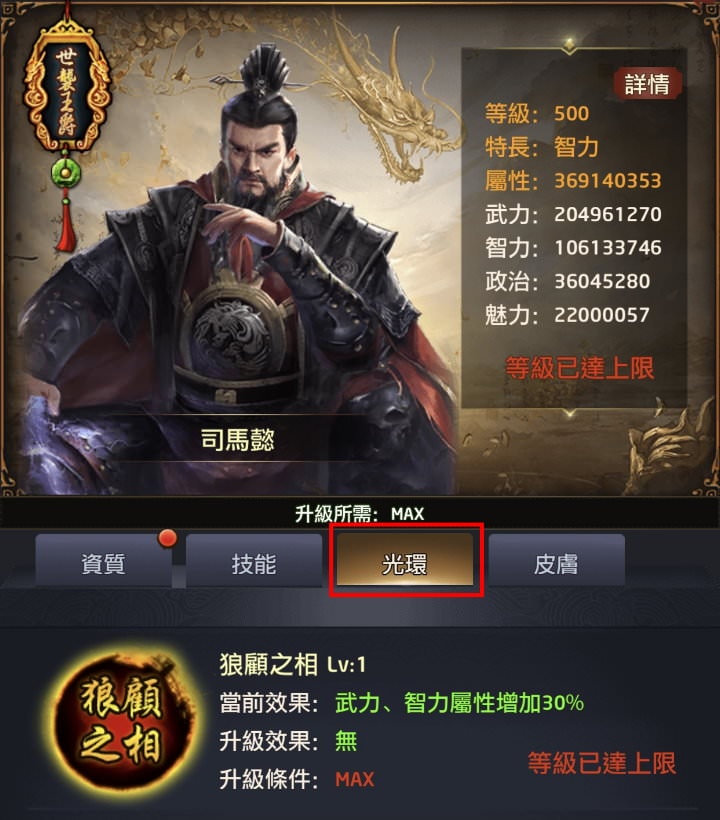The image size is (720, 820).
Task: Select the highlighted 光環 tab
Action: click(405, 564)
